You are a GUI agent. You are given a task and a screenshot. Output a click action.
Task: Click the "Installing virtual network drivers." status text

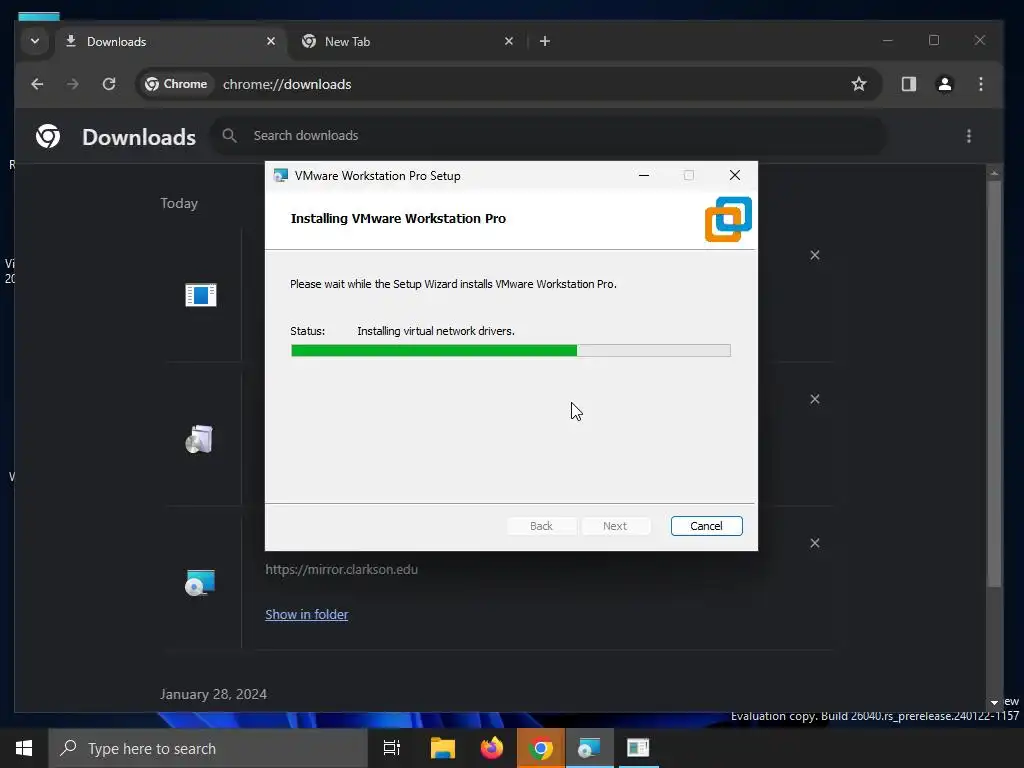pyautogui.click(x=436, y=331)
